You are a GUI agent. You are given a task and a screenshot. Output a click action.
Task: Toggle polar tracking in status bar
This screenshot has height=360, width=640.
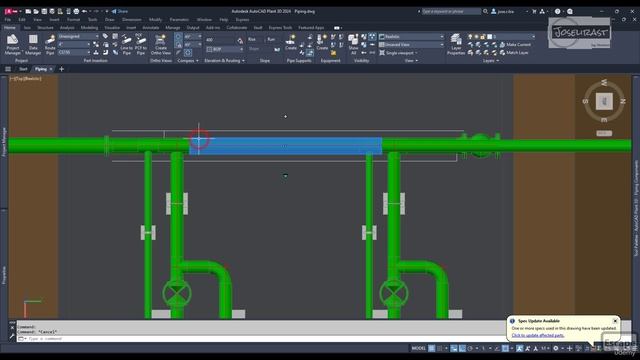(x=470, y=348)
